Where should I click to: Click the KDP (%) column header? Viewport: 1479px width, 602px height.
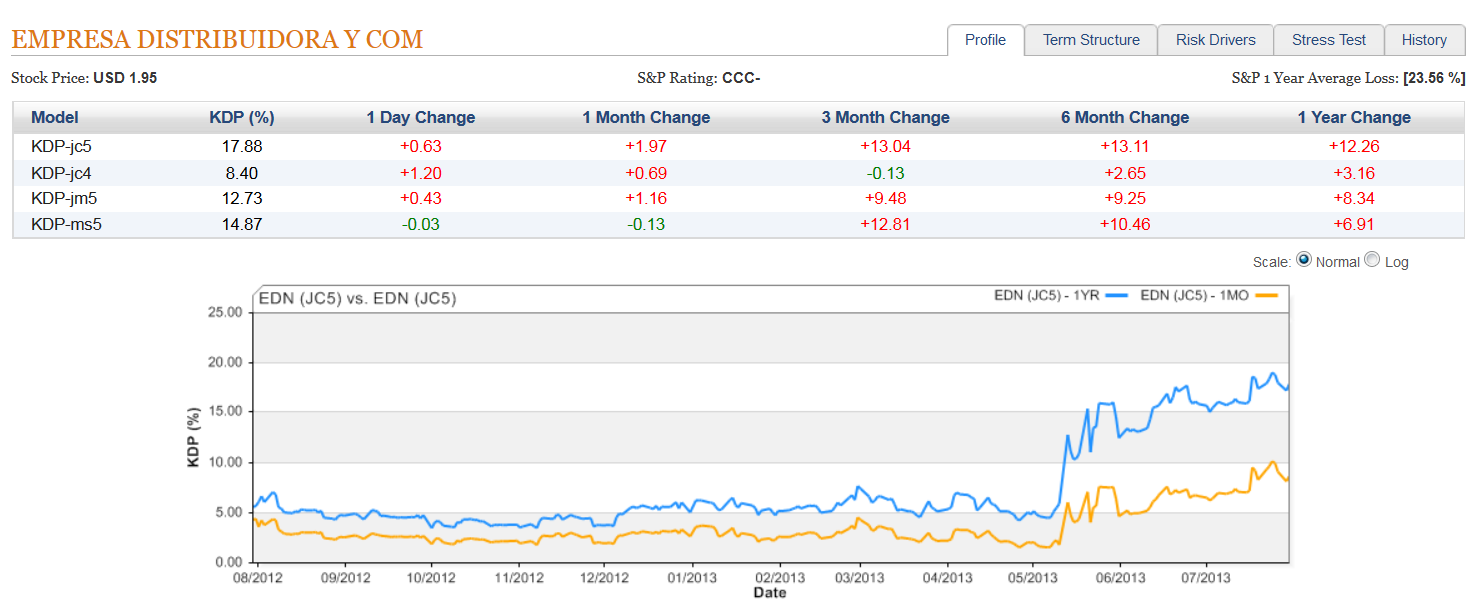click(242, 117)
